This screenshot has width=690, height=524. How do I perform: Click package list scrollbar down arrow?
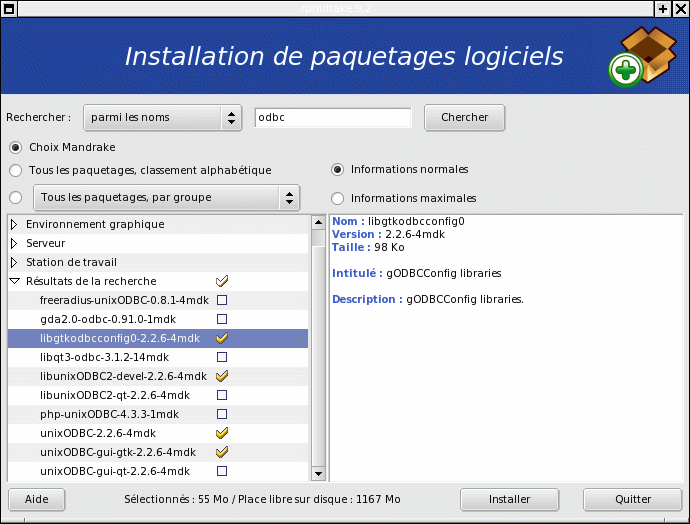pyautogui.click(x=318, y=474)
